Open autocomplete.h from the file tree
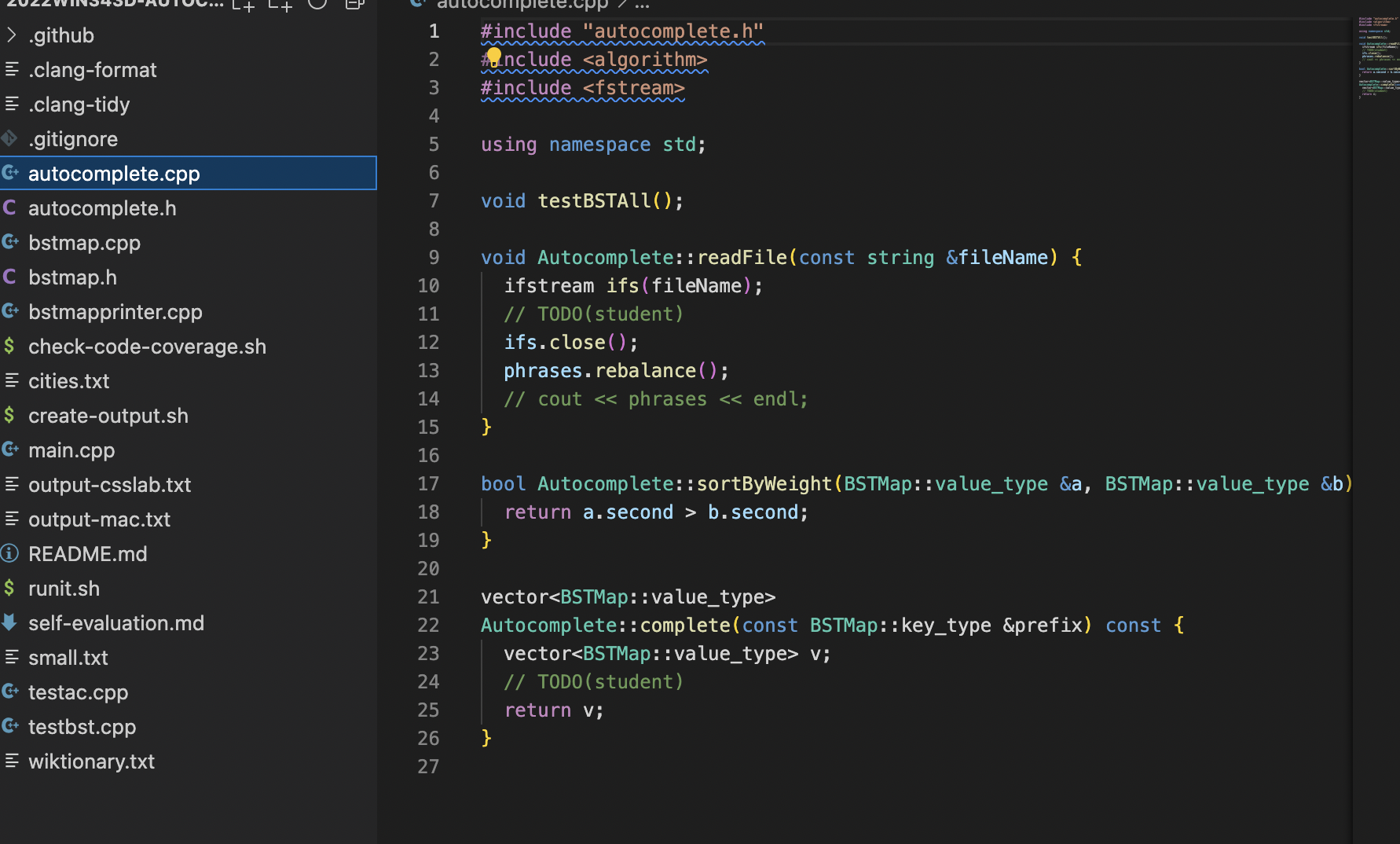 [x=102, y=208]
